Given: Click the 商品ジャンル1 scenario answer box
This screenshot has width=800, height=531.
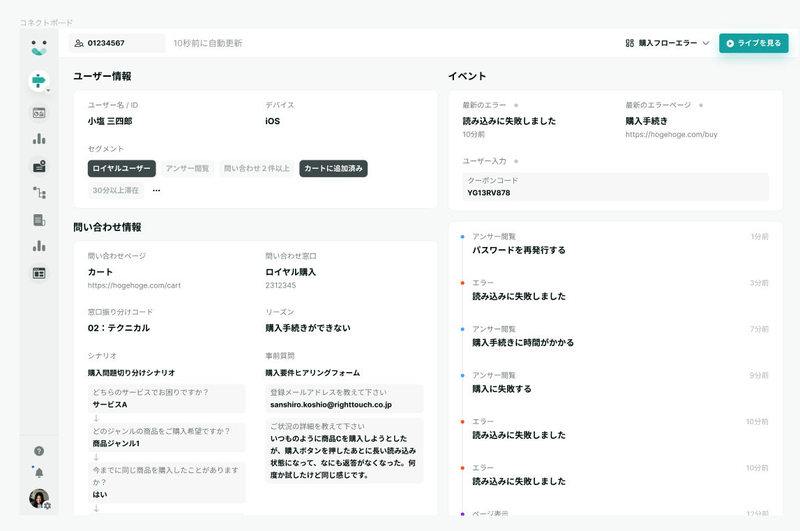Looking at the screenshot, I should click(166, 437).
